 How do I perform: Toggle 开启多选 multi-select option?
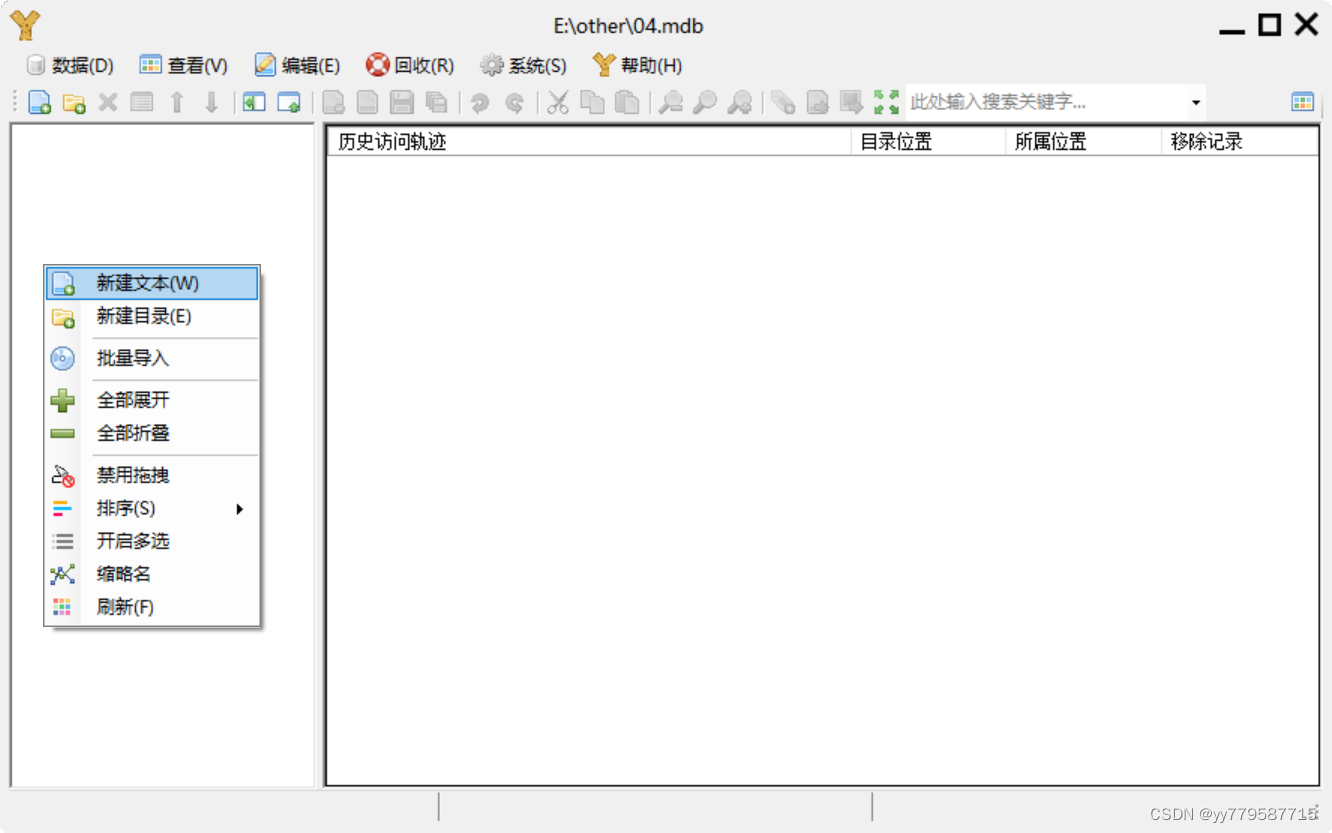pos(152,542)
